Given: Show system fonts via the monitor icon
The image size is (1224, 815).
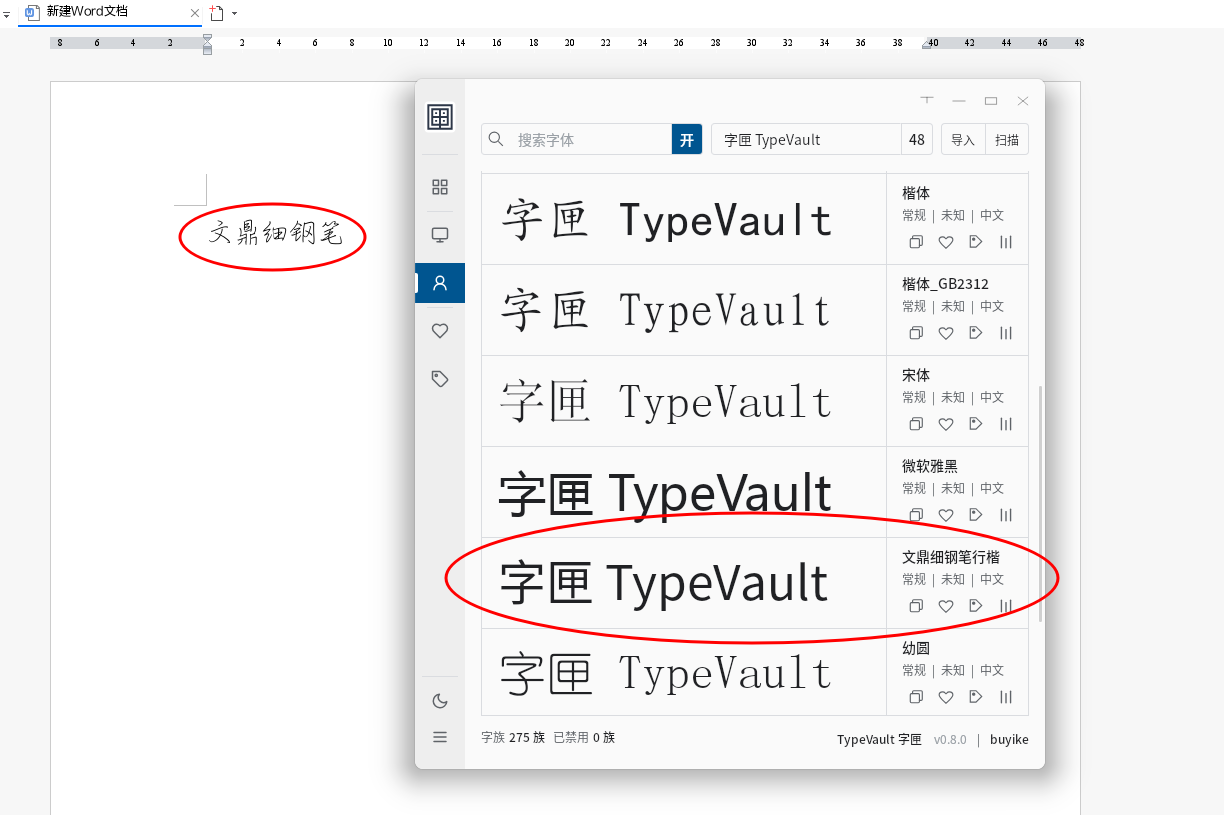Looking at the screenshot, I should point(440,235).
